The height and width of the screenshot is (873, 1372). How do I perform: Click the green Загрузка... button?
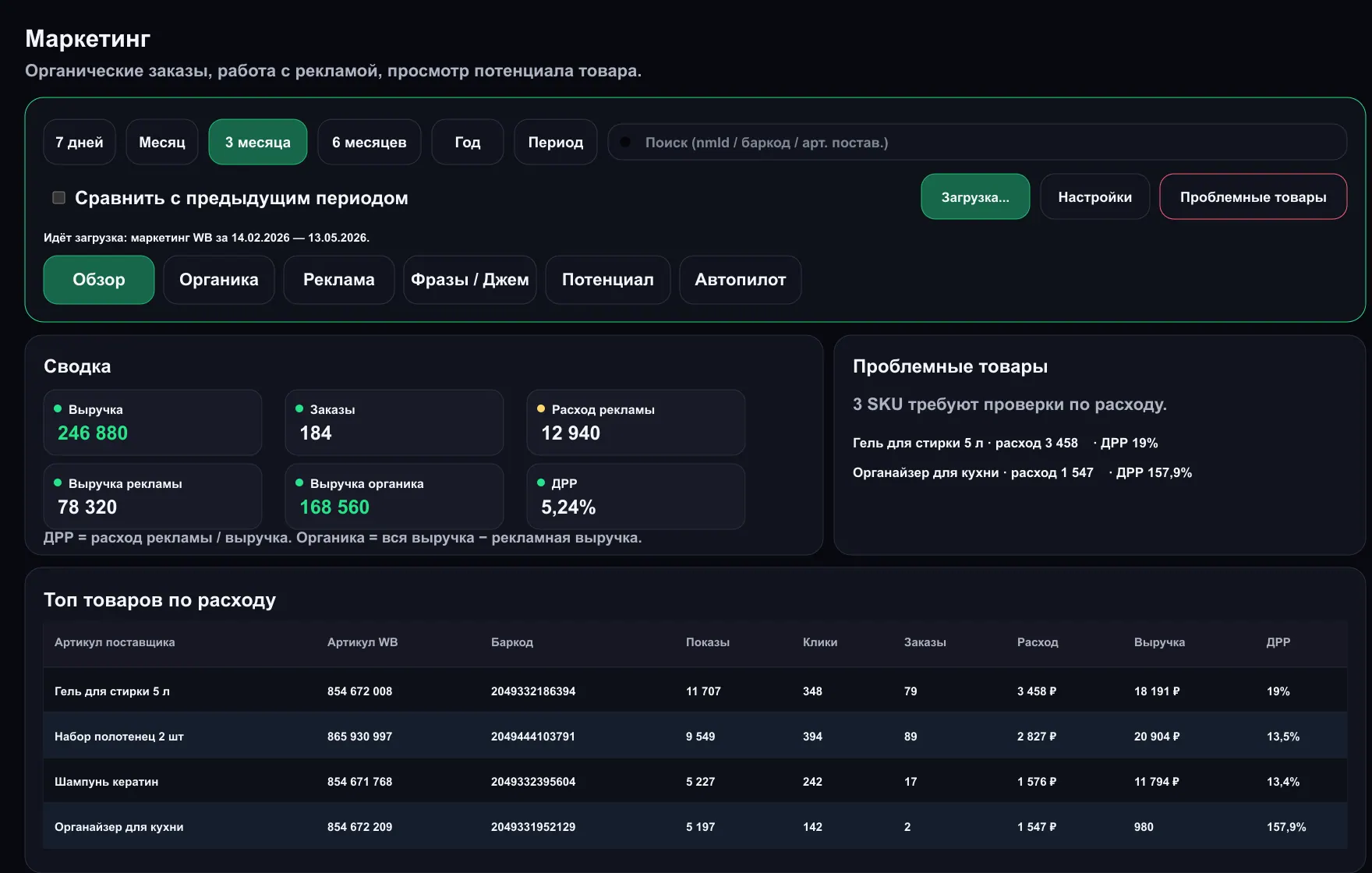click(x=975, y=196)
